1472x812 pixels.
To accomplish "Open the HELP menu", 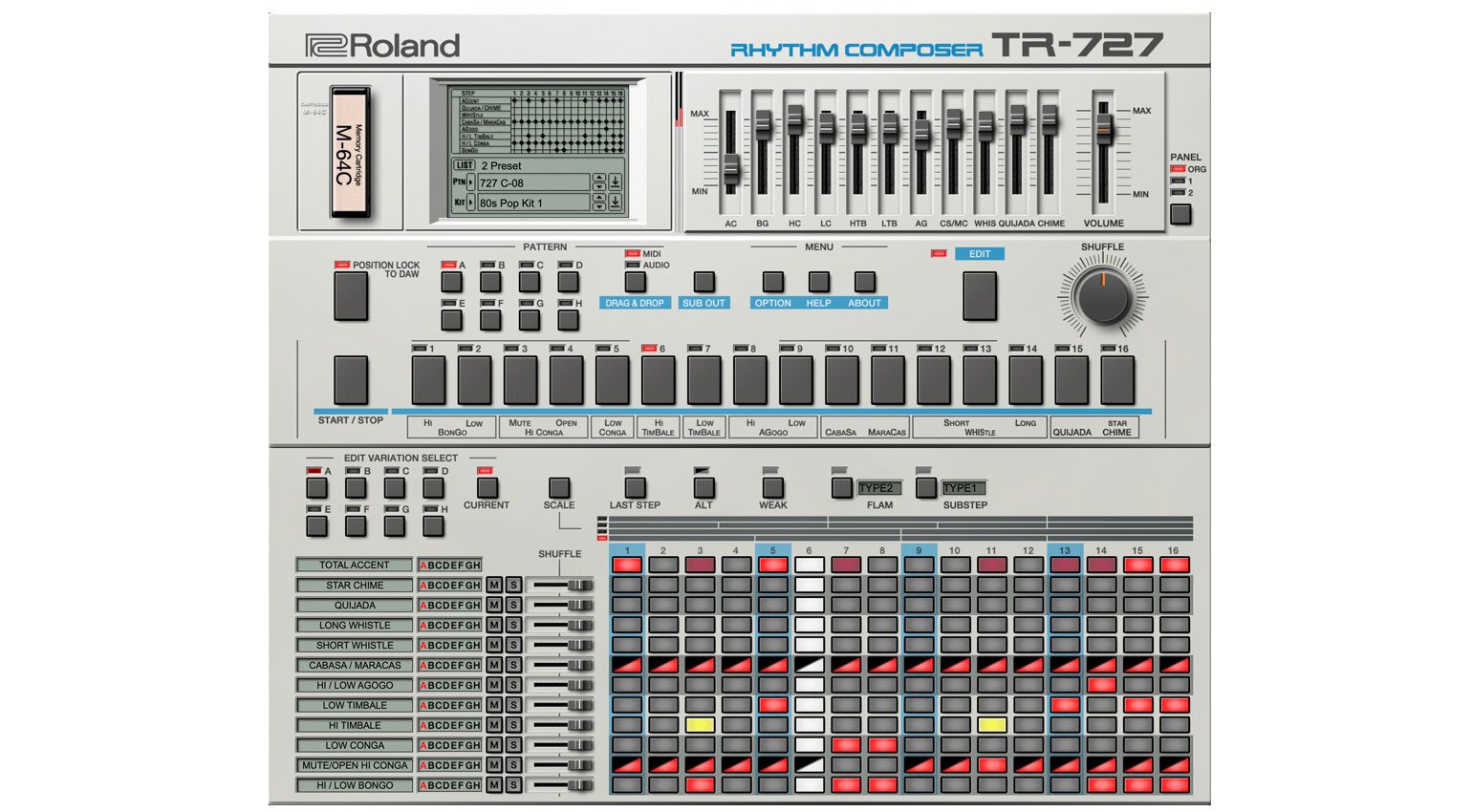I will click(818, 282).
